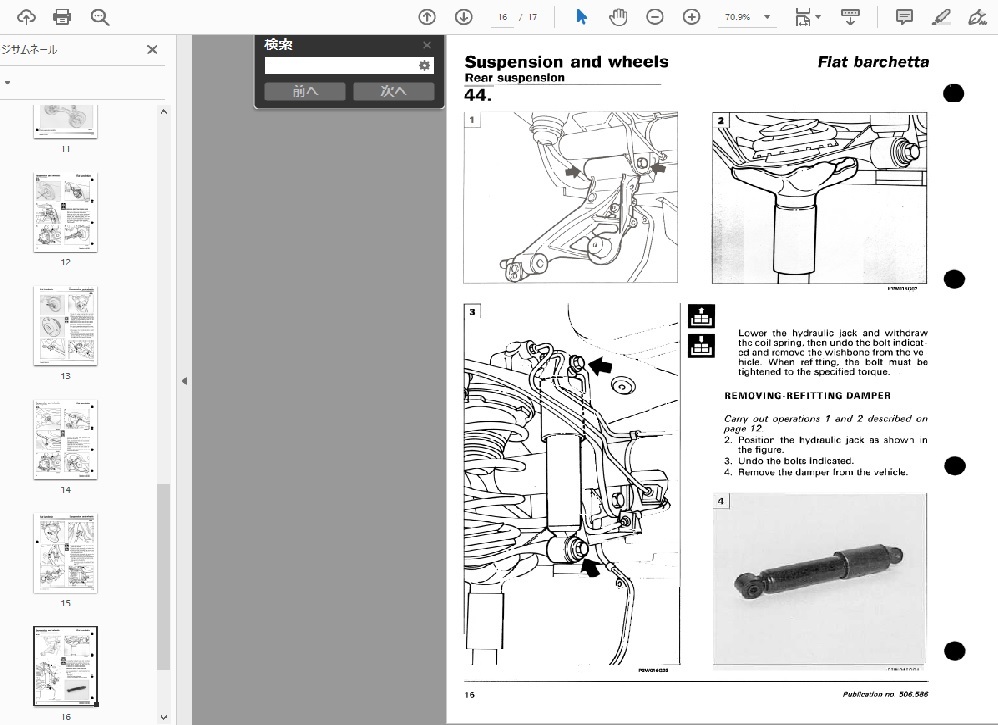The image size is (998, 725).
Task: Click the removal icon beside figure 3
Action: click(701, 316)
